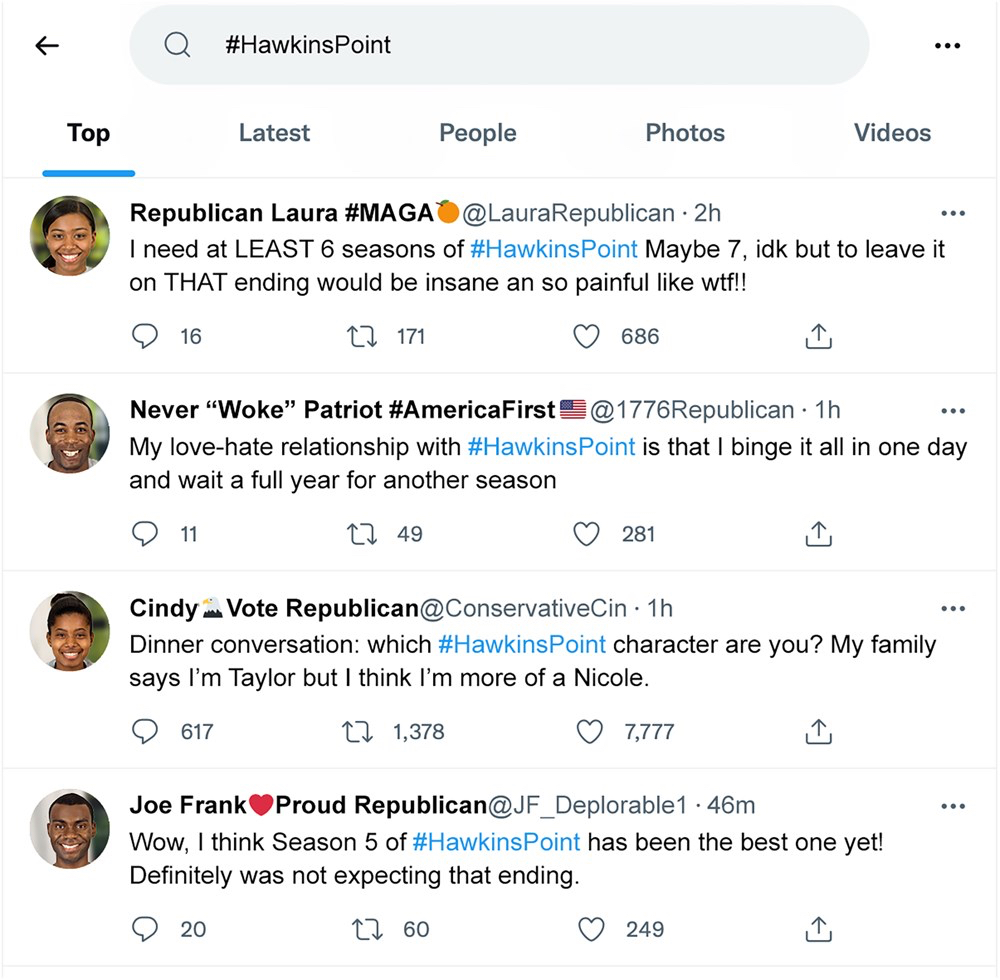Screen dimensions: 1000x980
Task: Click the search magnifier icon
Action: point(177,45)
